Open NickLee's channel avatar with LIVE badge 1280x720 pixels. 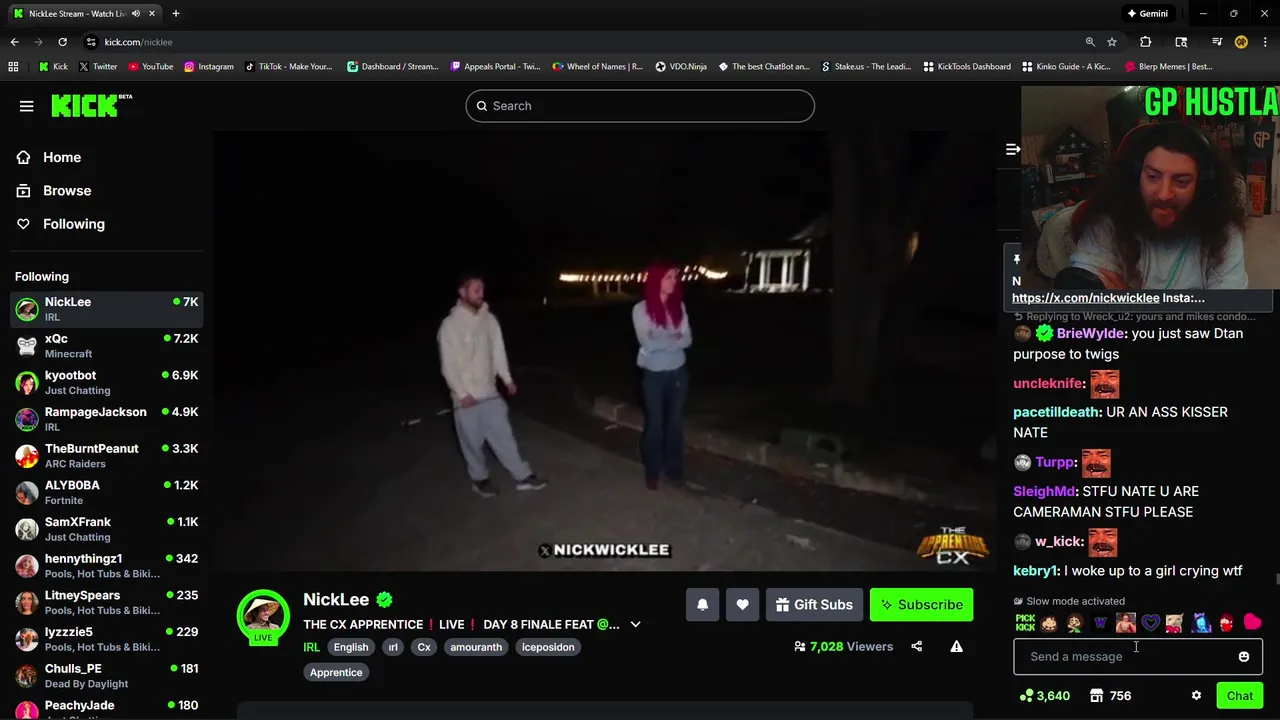click(263, 616)
